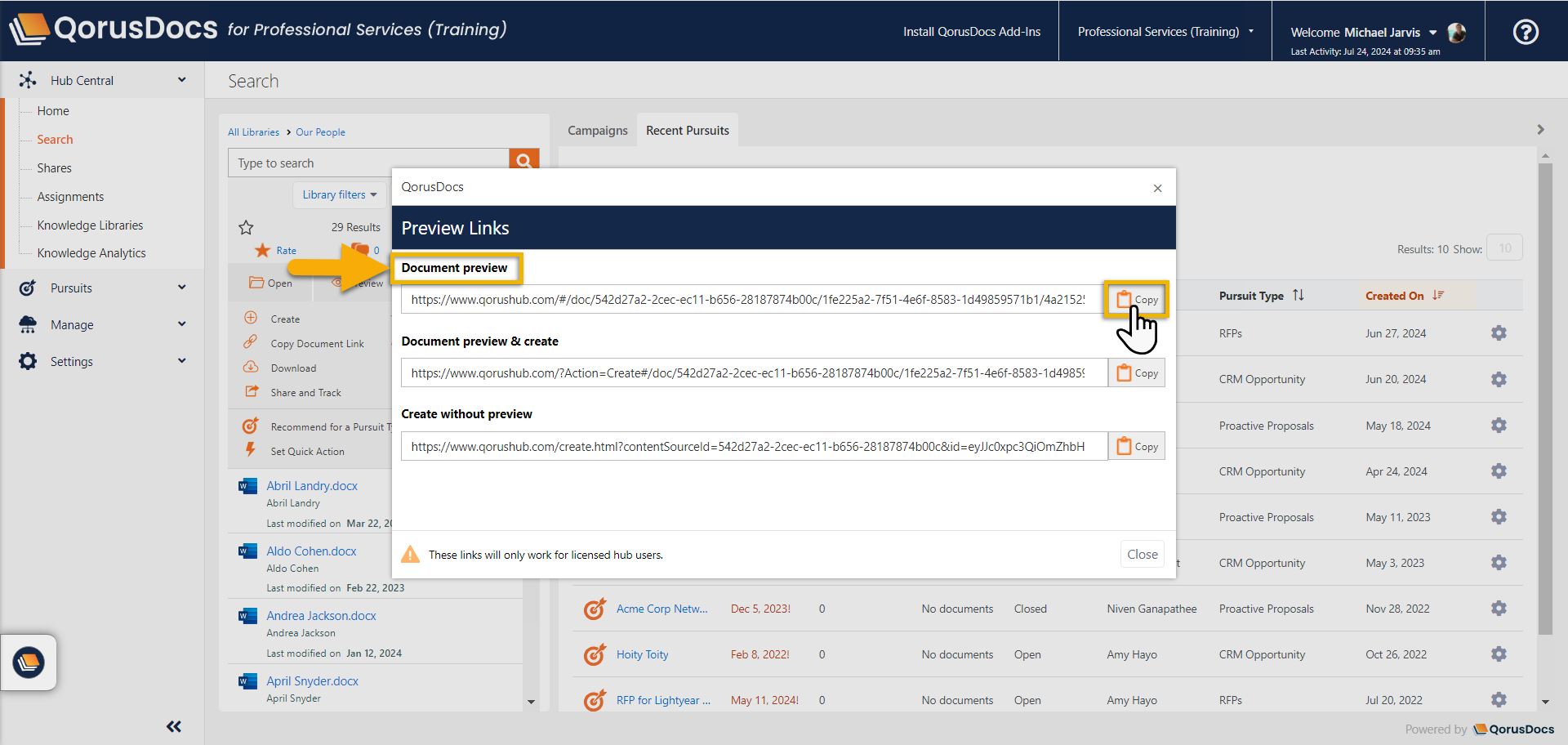
Task: Sort by Pursuit Type column arrows
Action: (1298, 296)
